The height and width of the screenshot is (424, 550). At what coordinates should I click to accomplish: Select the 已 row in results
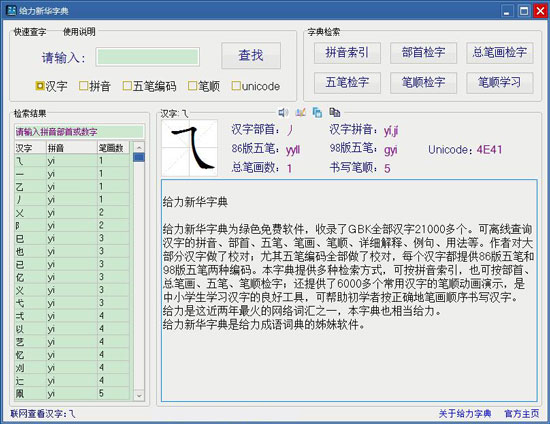(x=72, y=264)
